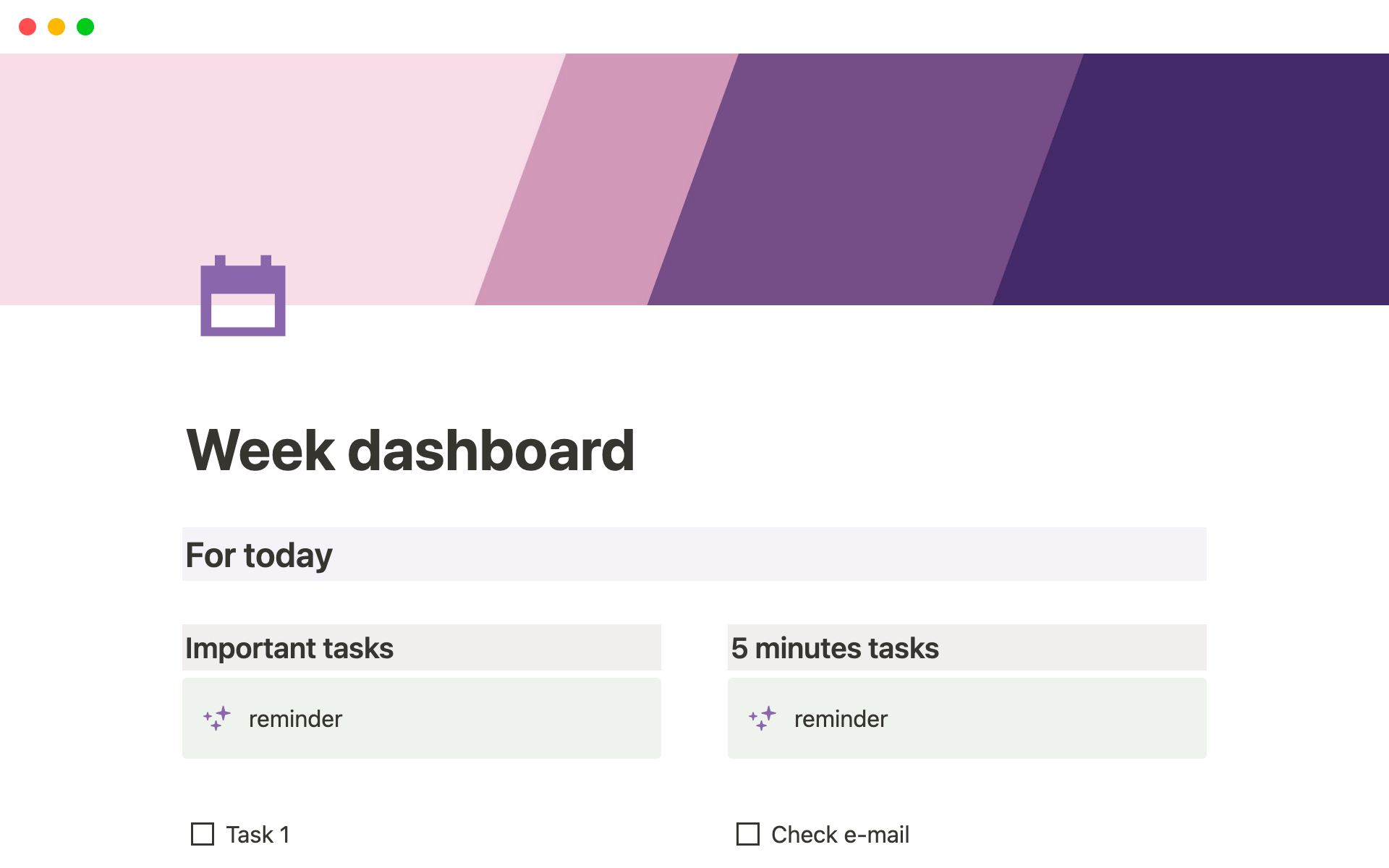Viewport: 1389px width, 868px height.
Task: Select the For today heading
Action: click(259, 555)
